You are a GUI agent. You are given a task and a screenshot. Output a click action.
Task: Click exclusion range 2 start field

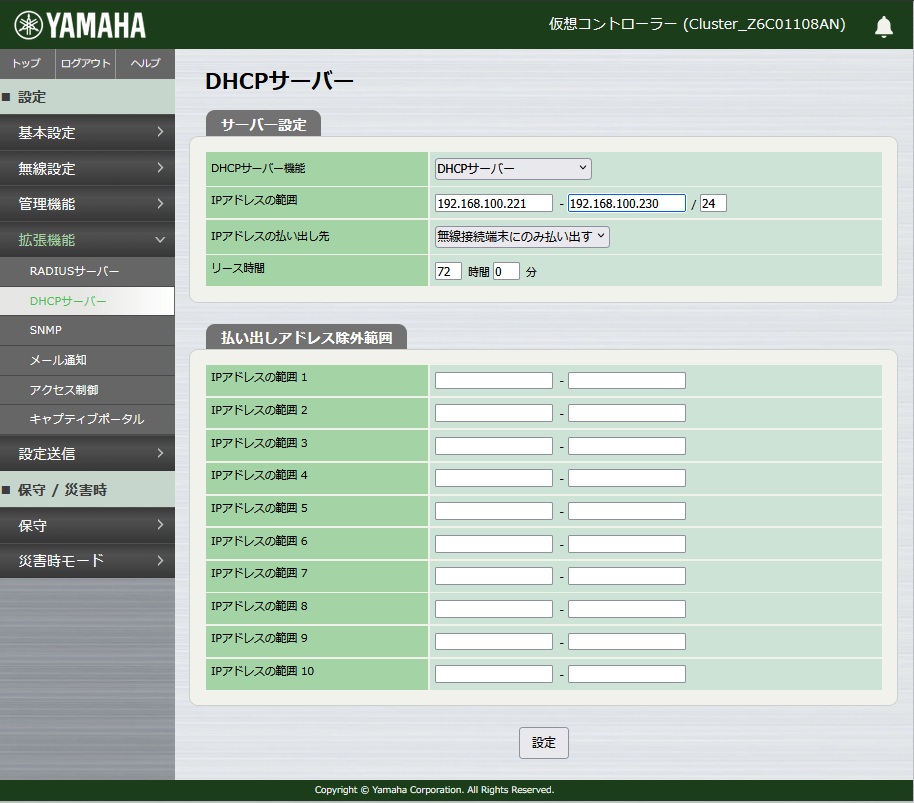click(494, 413)
